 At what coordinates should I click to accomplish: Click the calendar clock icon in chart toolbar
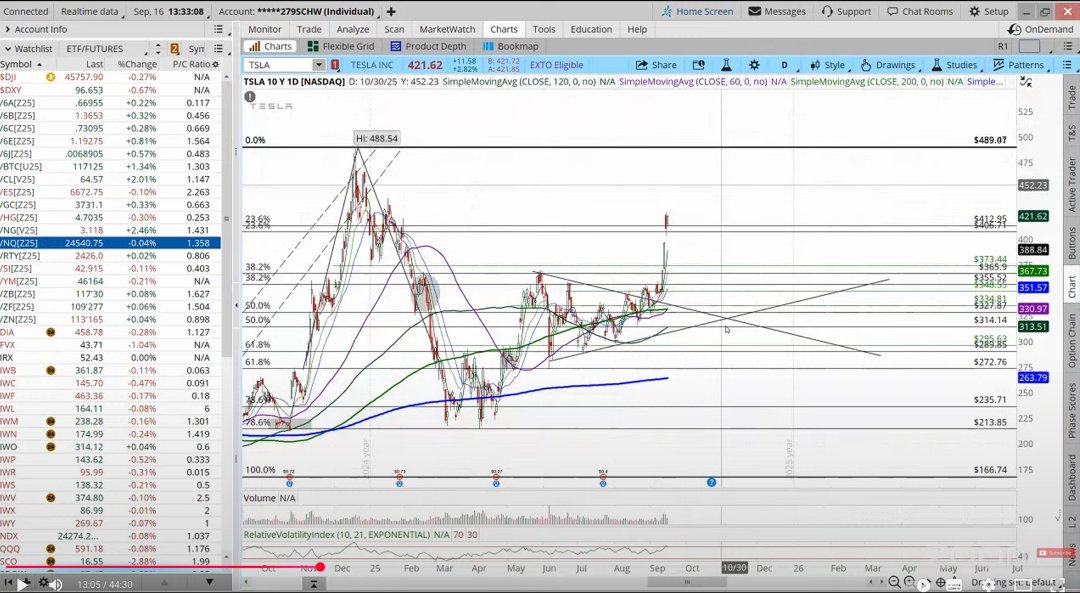click(x=698, y=65)
